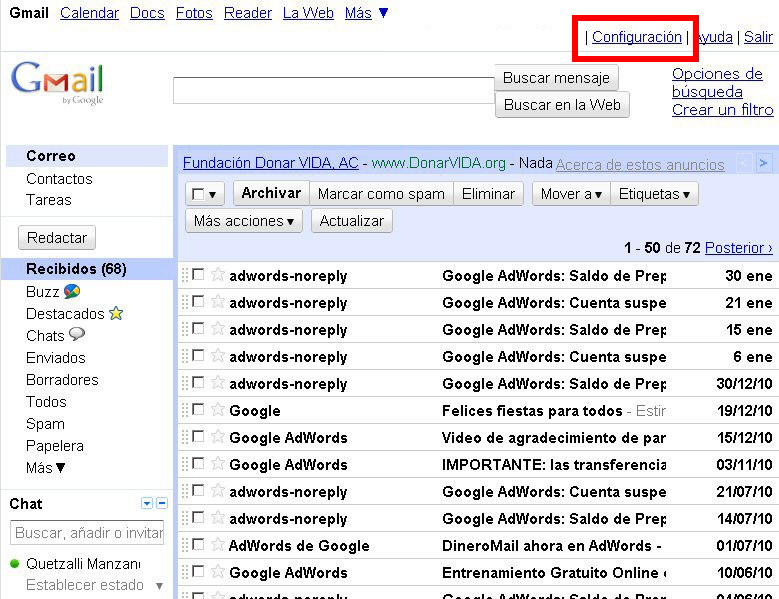Viewport: 779px width, 599px height.
Task: Open the Borradores folder
Action: coord(62,379)
